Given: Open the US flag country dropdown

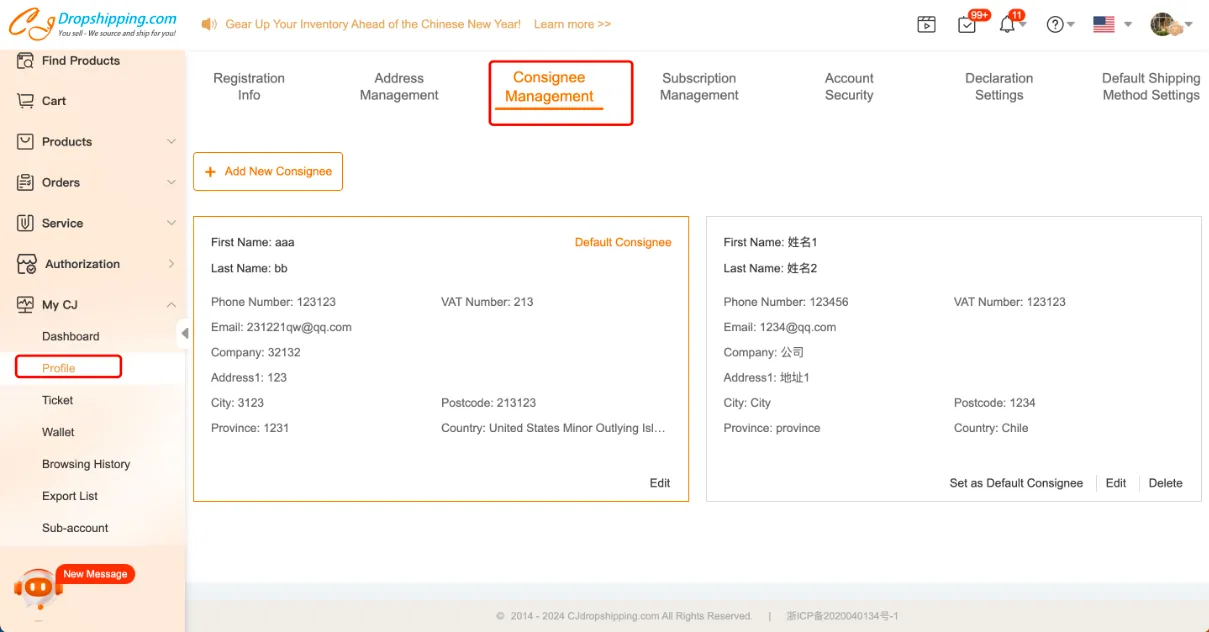Looking at the screenshot, I should point(1112,25).
